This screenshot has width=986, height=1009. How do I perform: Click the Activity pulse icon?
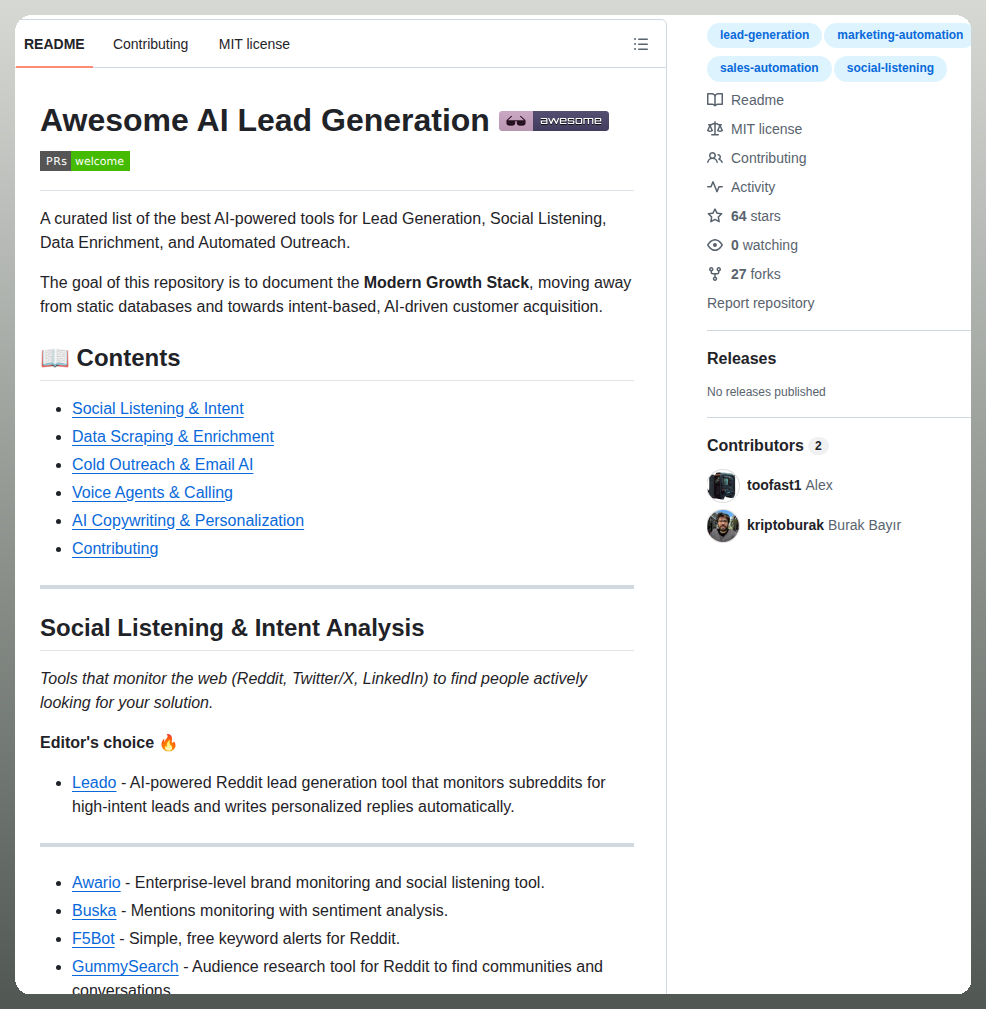pos(714,187)
